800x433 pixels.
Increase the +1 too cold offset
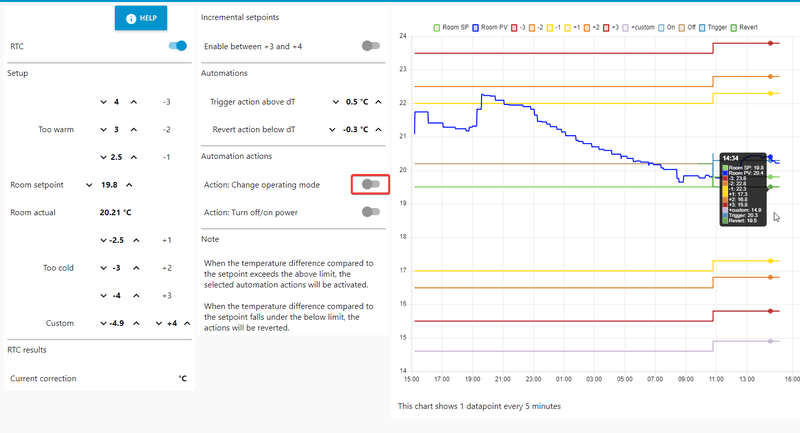135,240
